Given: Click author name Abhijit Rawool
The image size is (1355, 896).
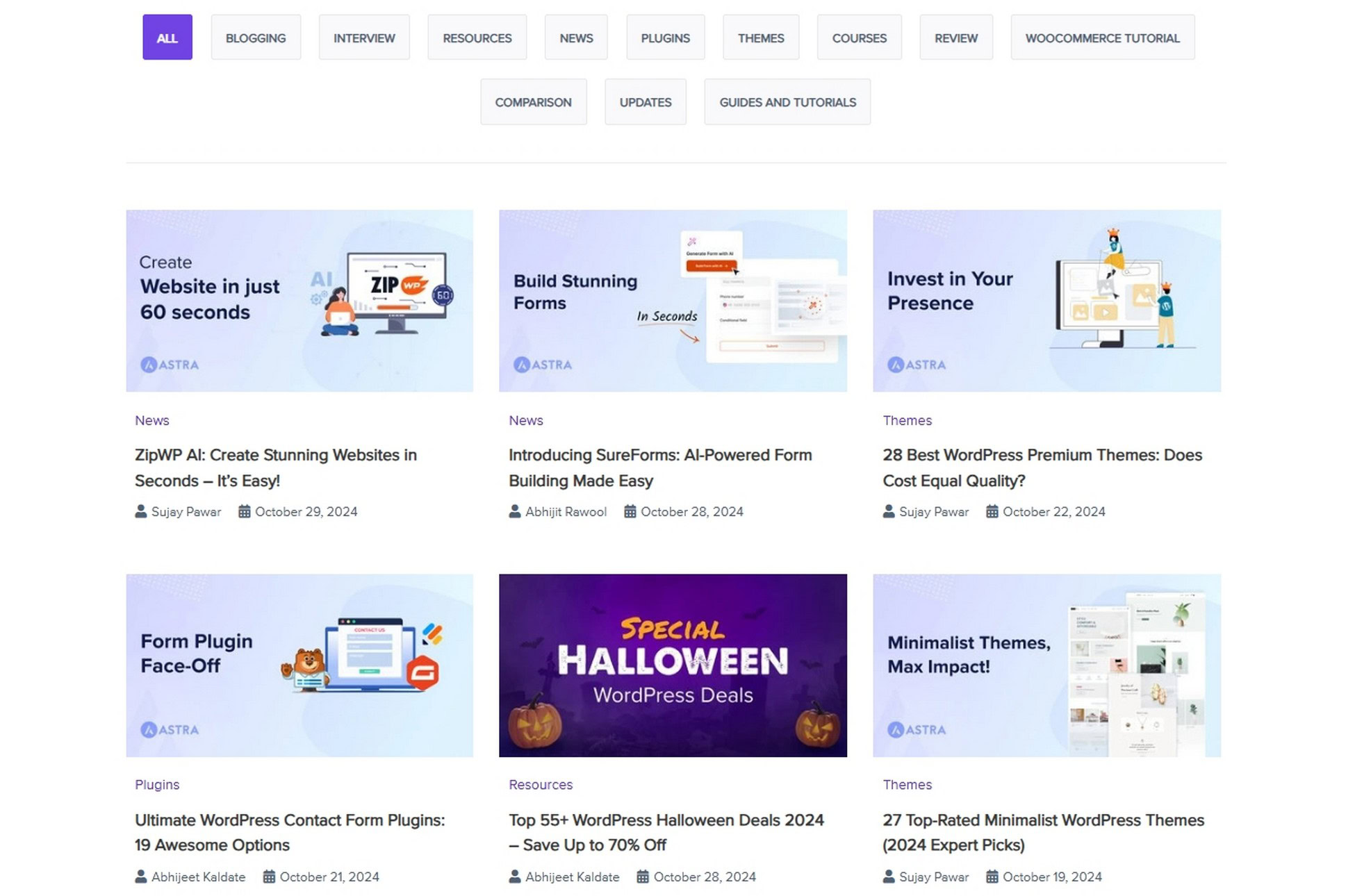Looking at the screenshot, I should 566,512.
